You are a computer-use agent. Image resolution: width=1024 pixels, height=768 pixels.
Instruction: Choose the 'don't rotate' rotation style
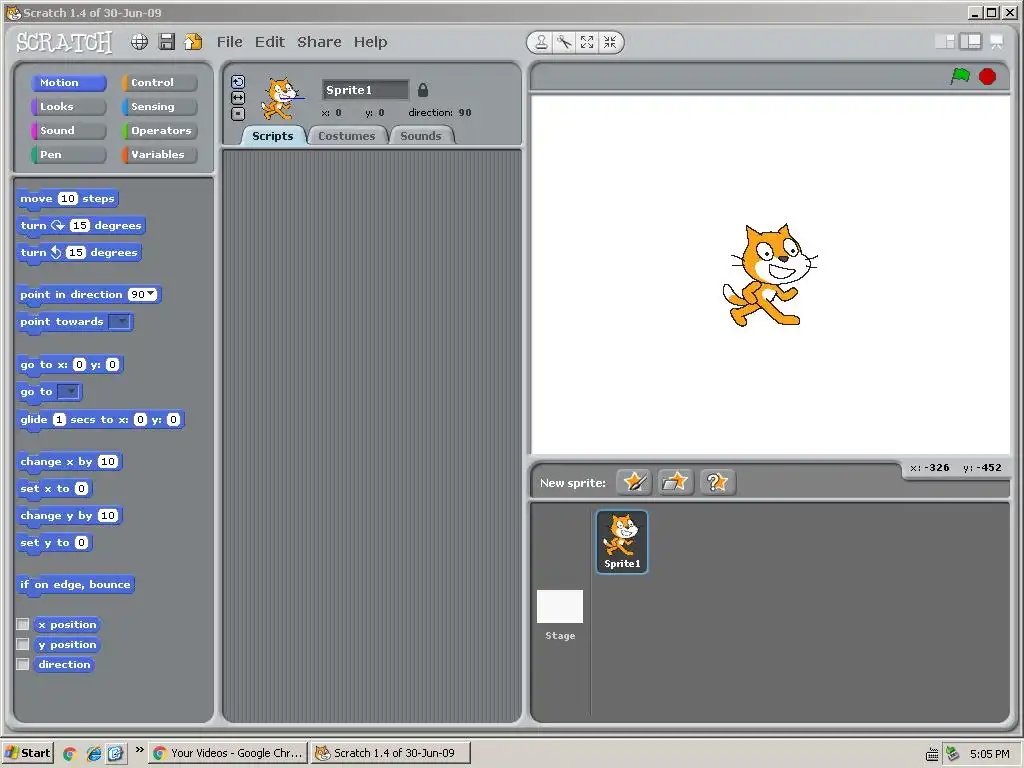coord(238,114)
